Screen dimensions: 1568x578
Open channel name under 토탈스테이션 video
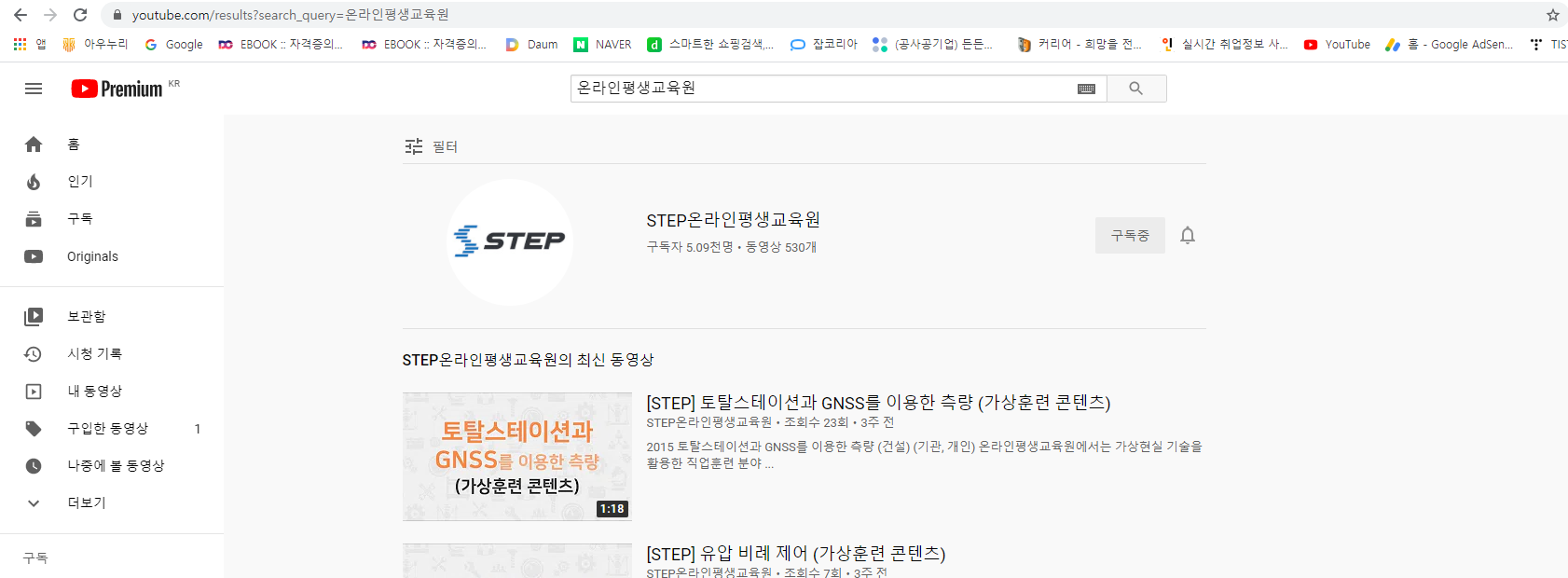tap(709, 422)
